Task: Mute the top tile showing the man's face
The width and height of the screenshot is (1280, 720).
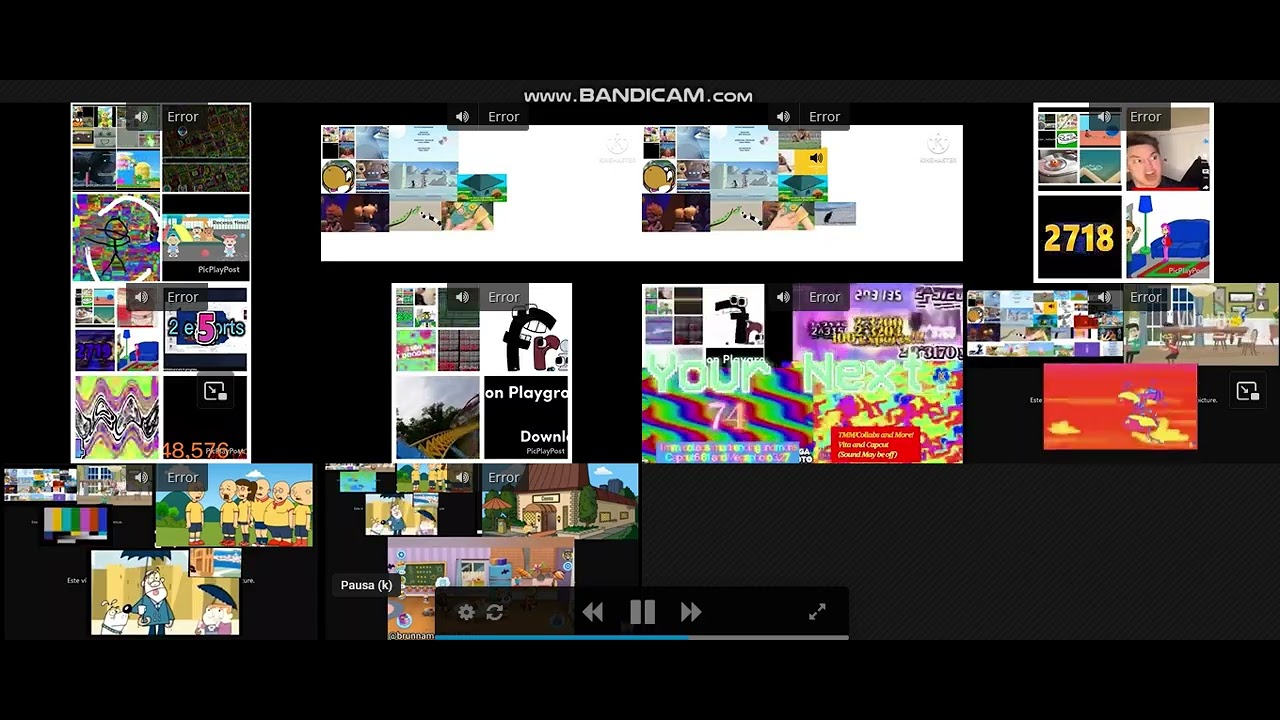Action: [x=1104, y=117]
